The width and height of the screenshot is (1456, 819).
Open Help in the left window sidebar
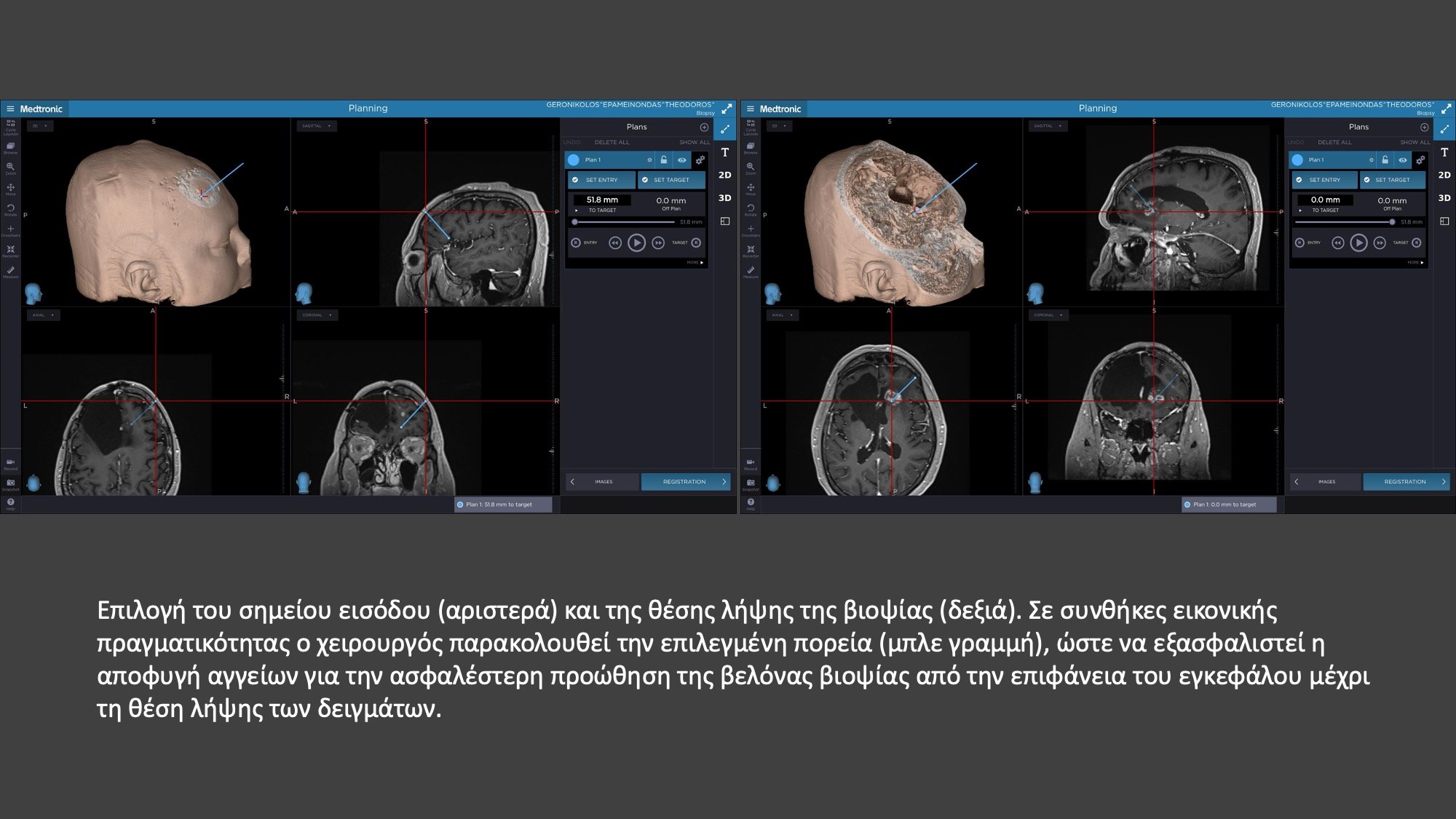coord(10,503)
